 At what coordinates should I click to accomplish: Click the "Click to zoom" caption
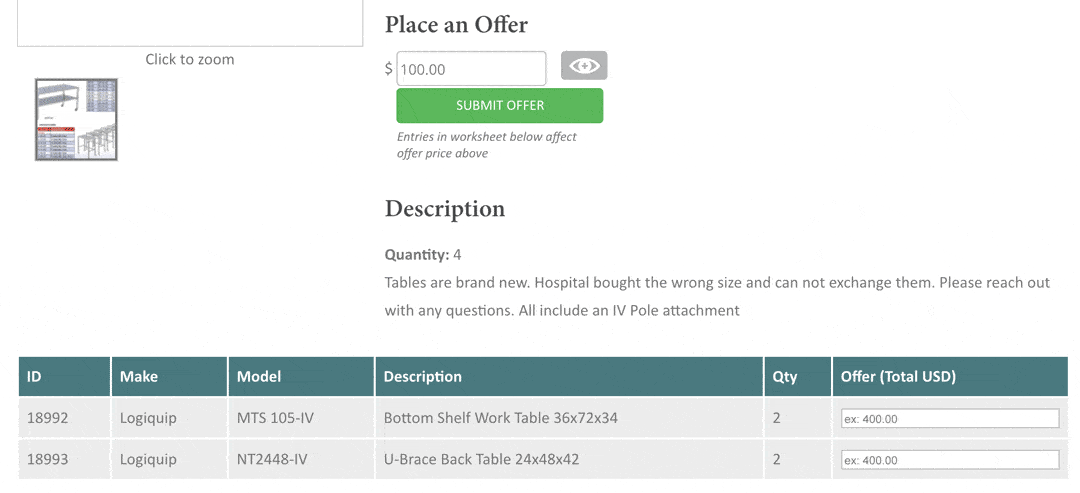click(x=190, y=59)
